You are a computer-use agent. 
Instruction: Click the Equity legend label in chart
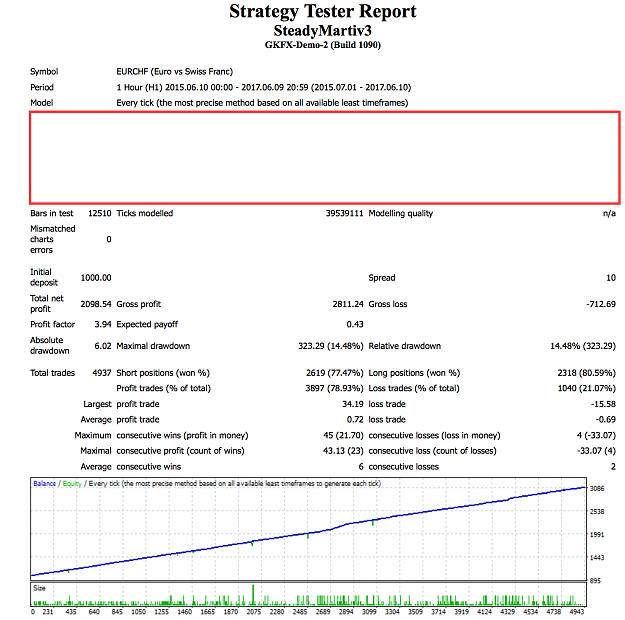coord(72,484)
